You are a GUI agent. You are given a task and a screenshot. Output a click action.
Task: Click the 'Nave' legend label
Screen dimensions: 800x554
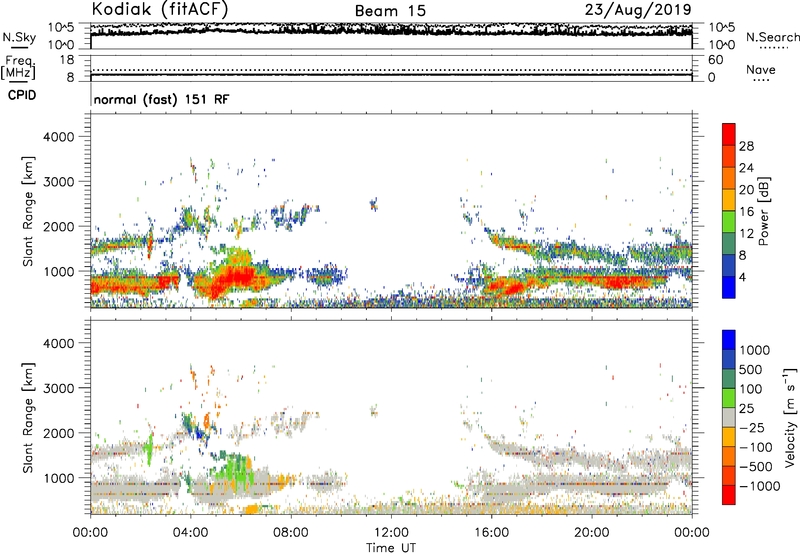[x=761, y=69]
